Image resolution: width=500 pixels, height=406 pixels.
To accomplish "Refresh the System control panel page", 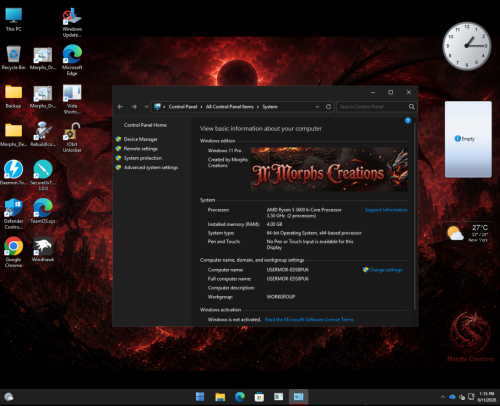I will tap(328, 107).
